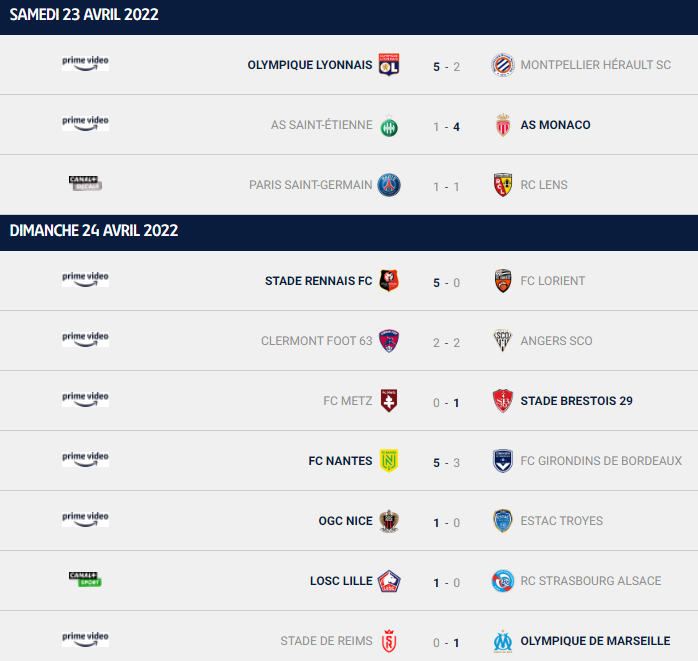
Task: Click Prime Video logo on Lyon match row
Action: [x=85, y=63]
